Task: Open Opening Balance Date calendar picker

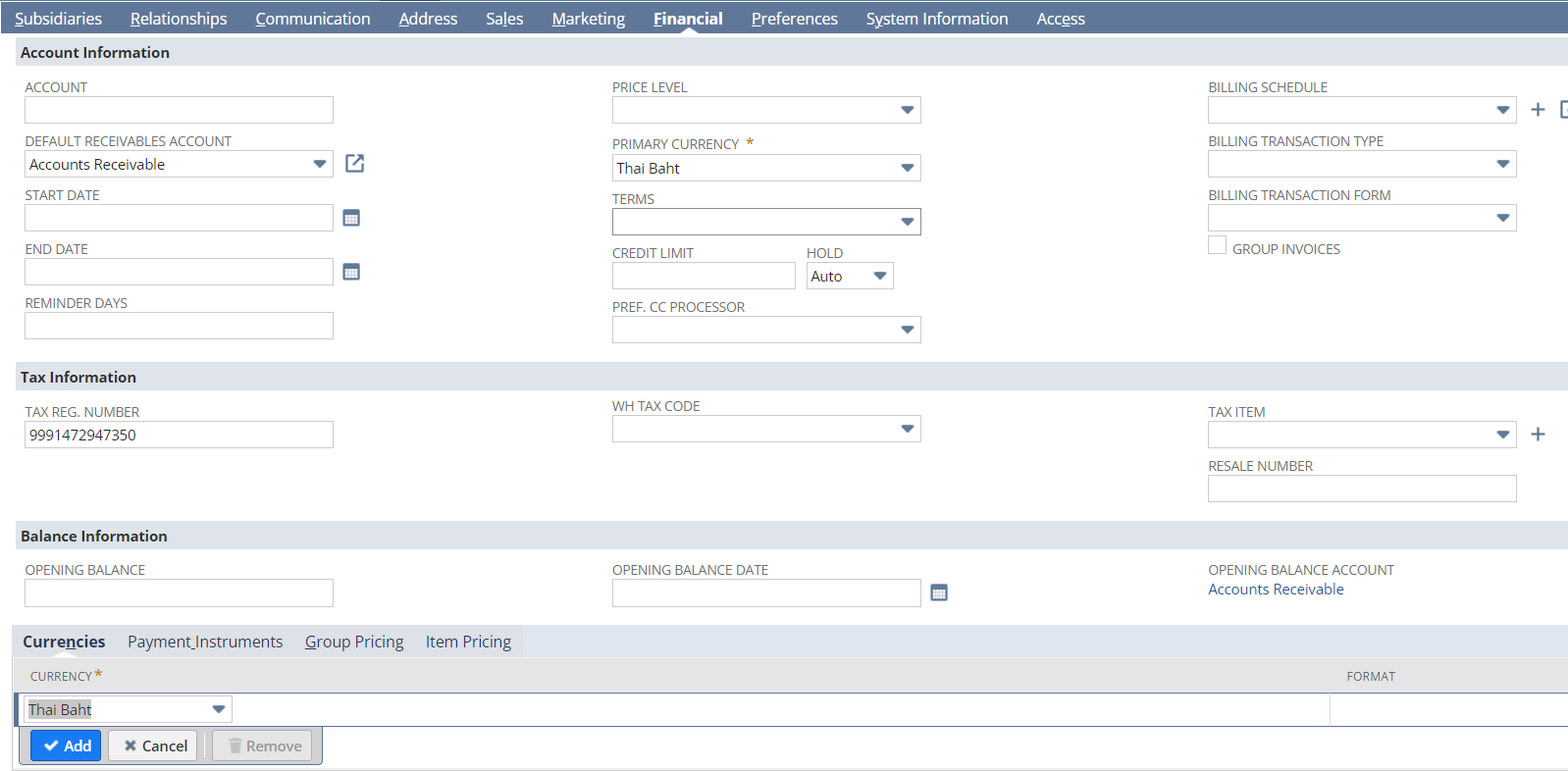Action: [x=939, y=592]
